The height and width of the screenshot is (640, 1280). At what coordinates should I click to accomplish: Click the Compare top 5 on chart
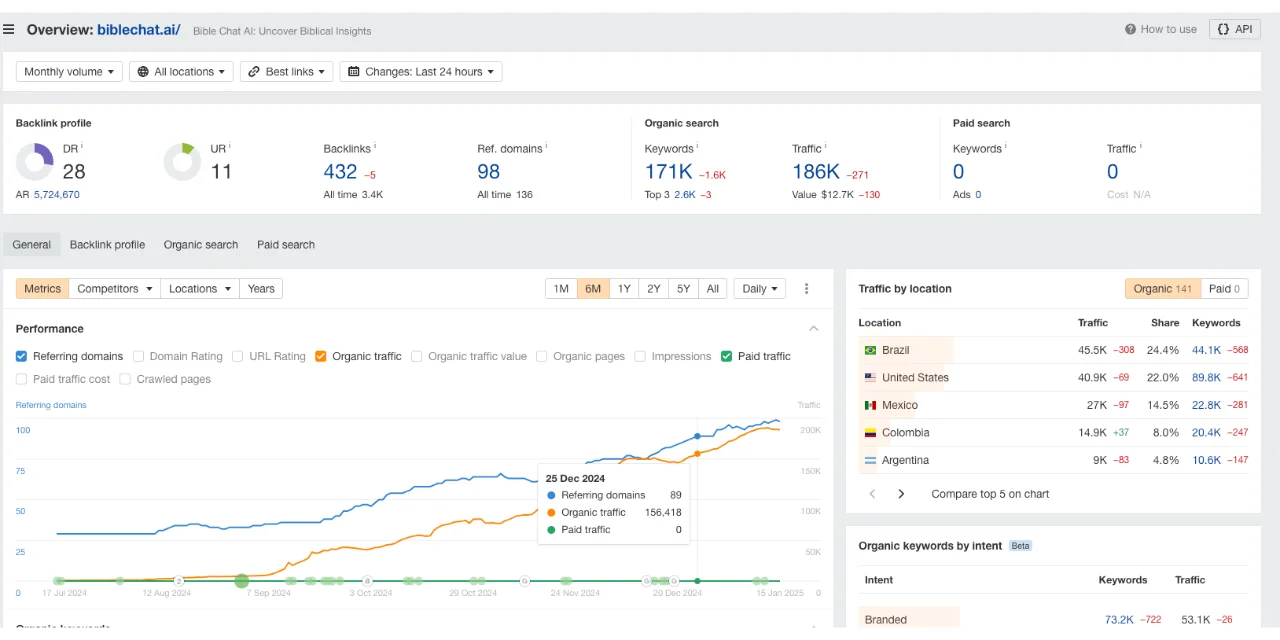(990, 494)
